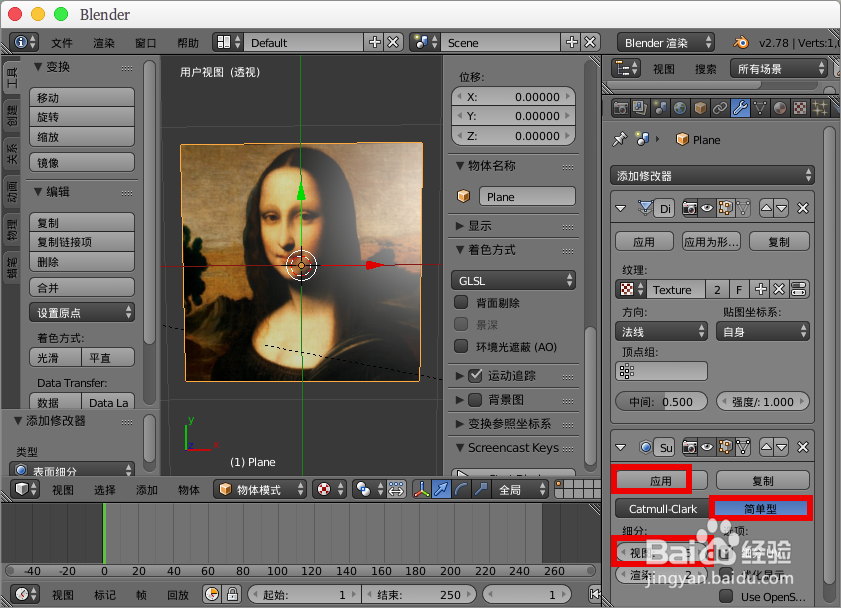Screen dimensions: 841x608
Task: Move the Di modifier down in stack
Action: 781,208
